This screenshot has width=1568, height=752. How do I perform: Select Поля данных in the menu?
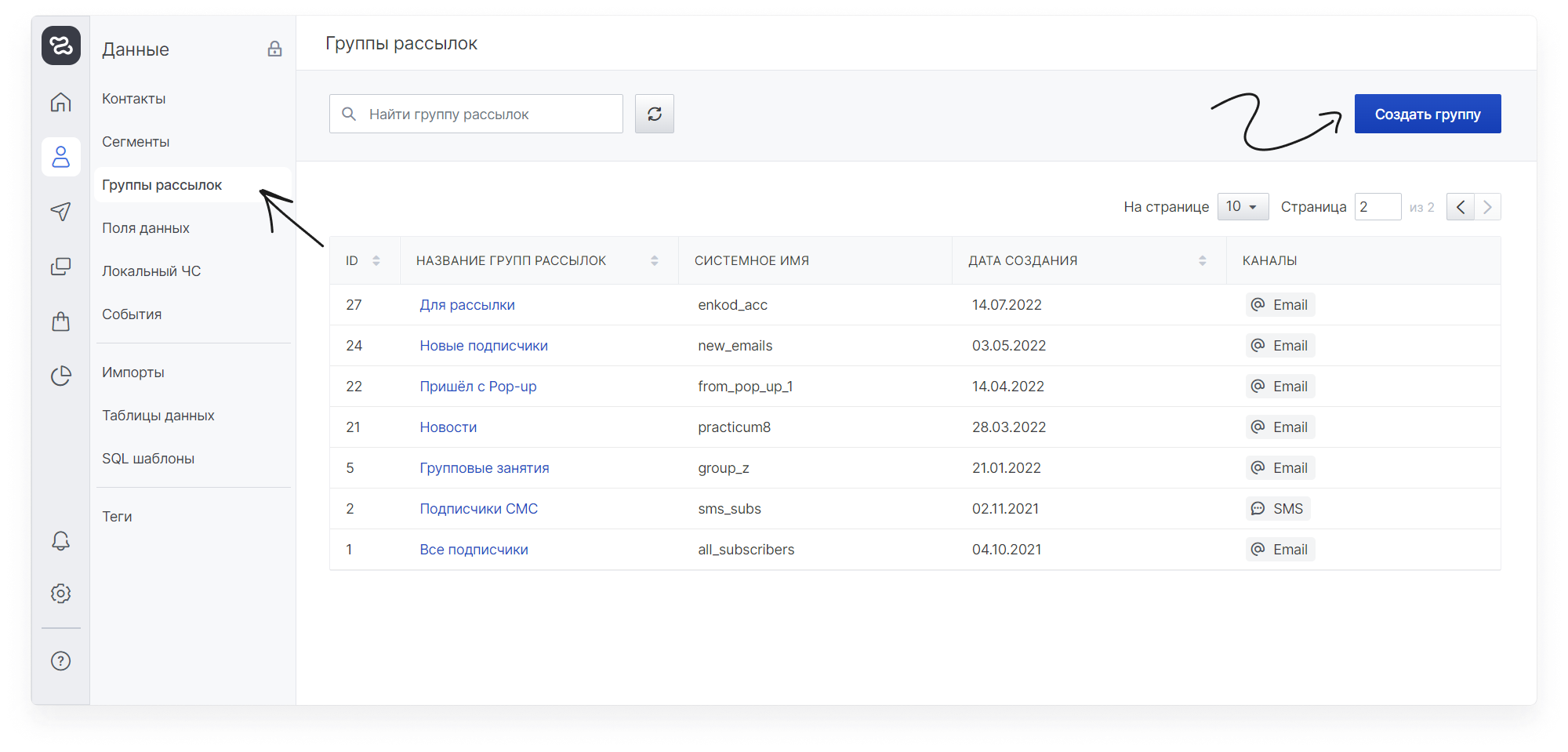click(146, 228)
